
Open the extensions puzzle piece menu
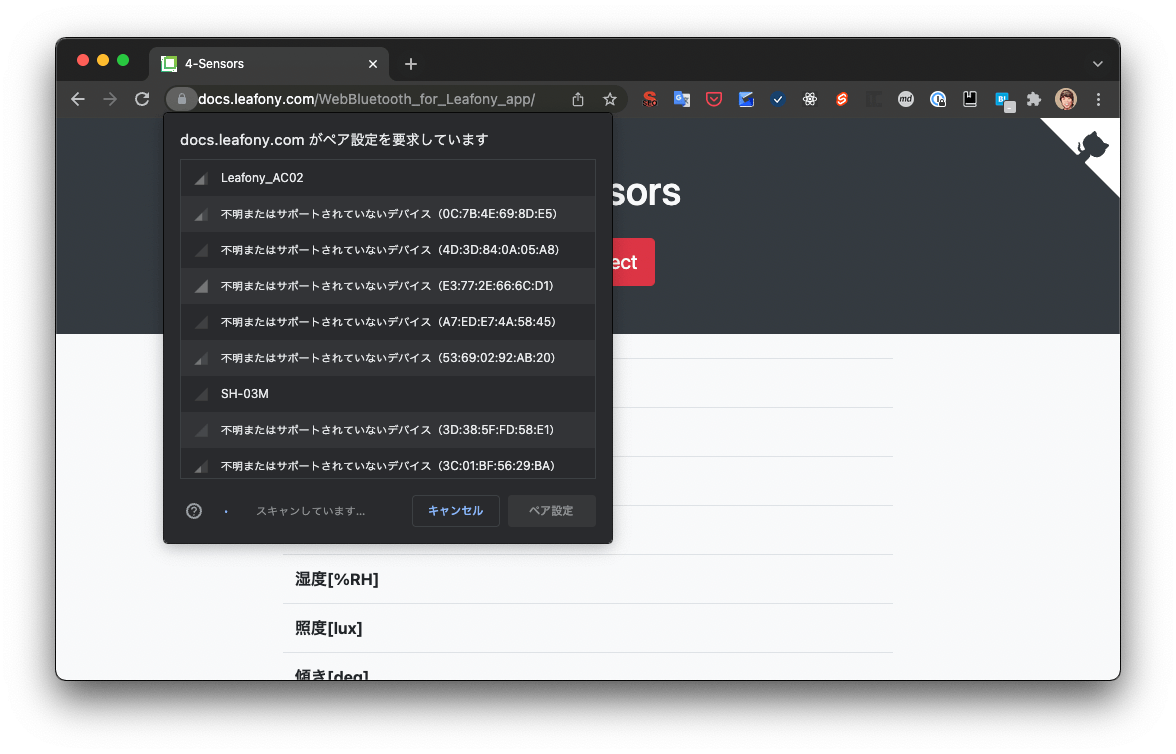(1034, 99)
